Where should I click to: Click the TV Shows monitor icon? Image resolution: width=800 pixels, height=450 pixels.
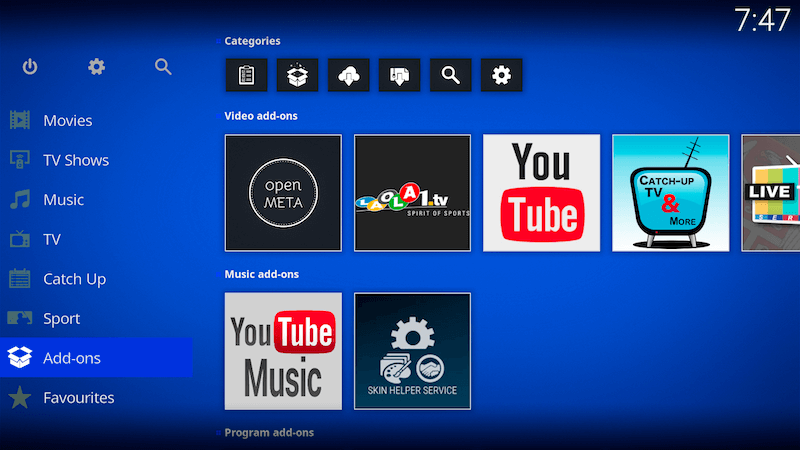pyautogui.click(x=20, y=160)
